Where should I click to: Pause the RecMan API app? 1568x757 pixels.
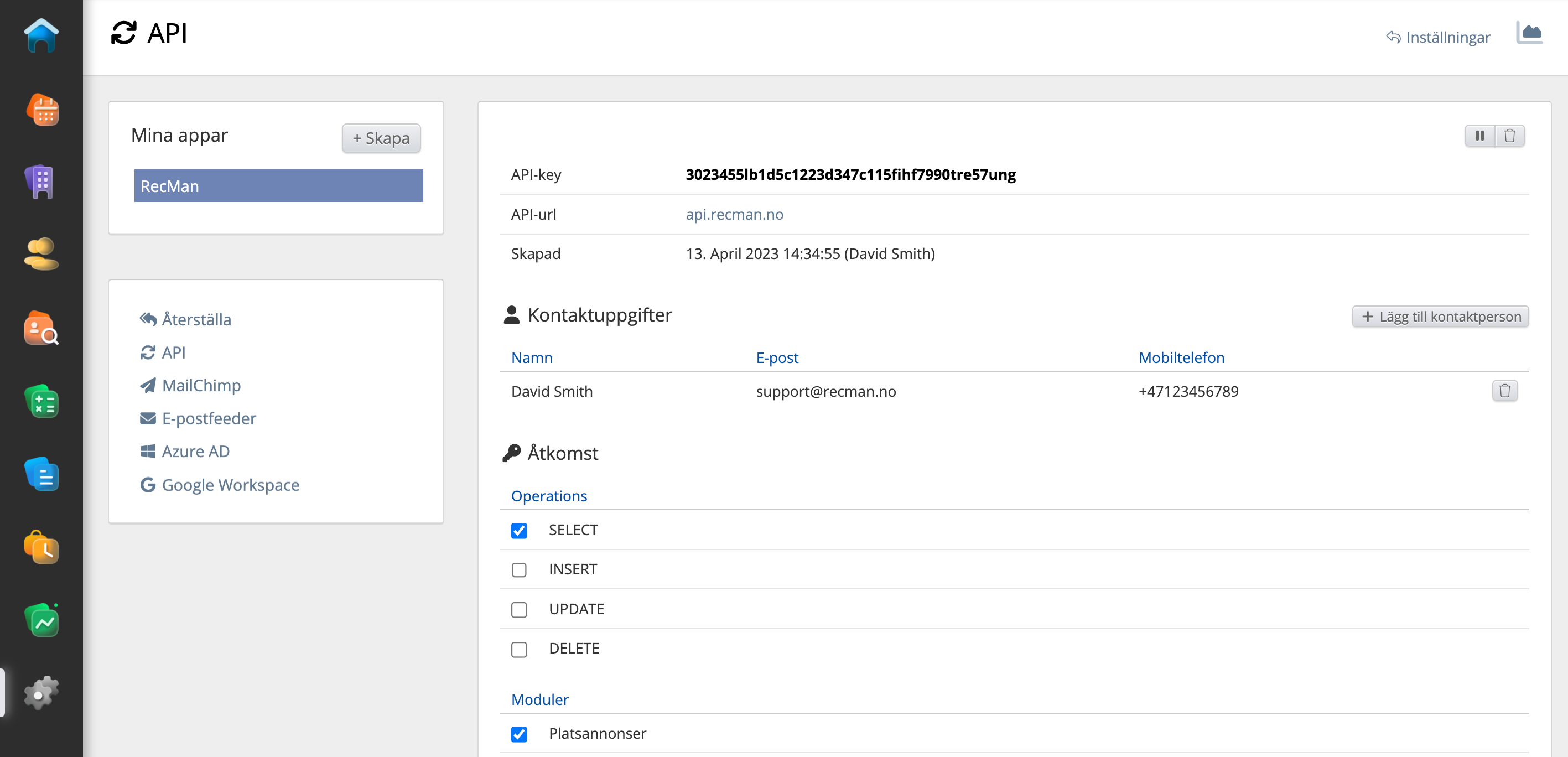coord(1479,136)
